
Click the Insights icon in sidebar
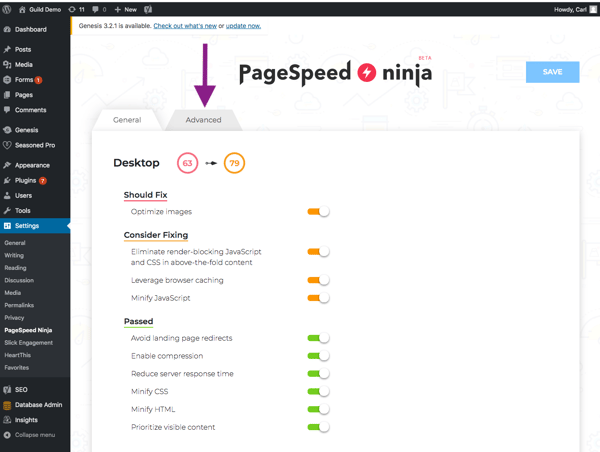click(7, 420)
